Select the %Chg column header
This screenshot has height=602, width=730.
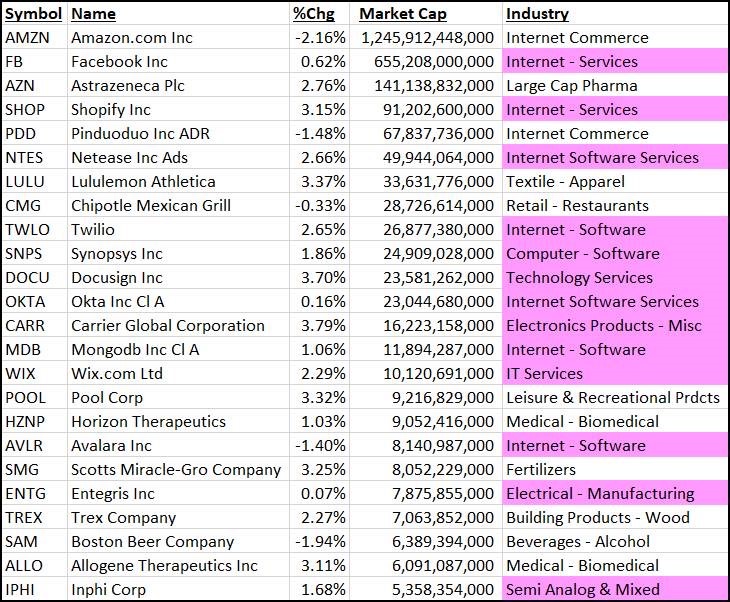coord(314,14)
